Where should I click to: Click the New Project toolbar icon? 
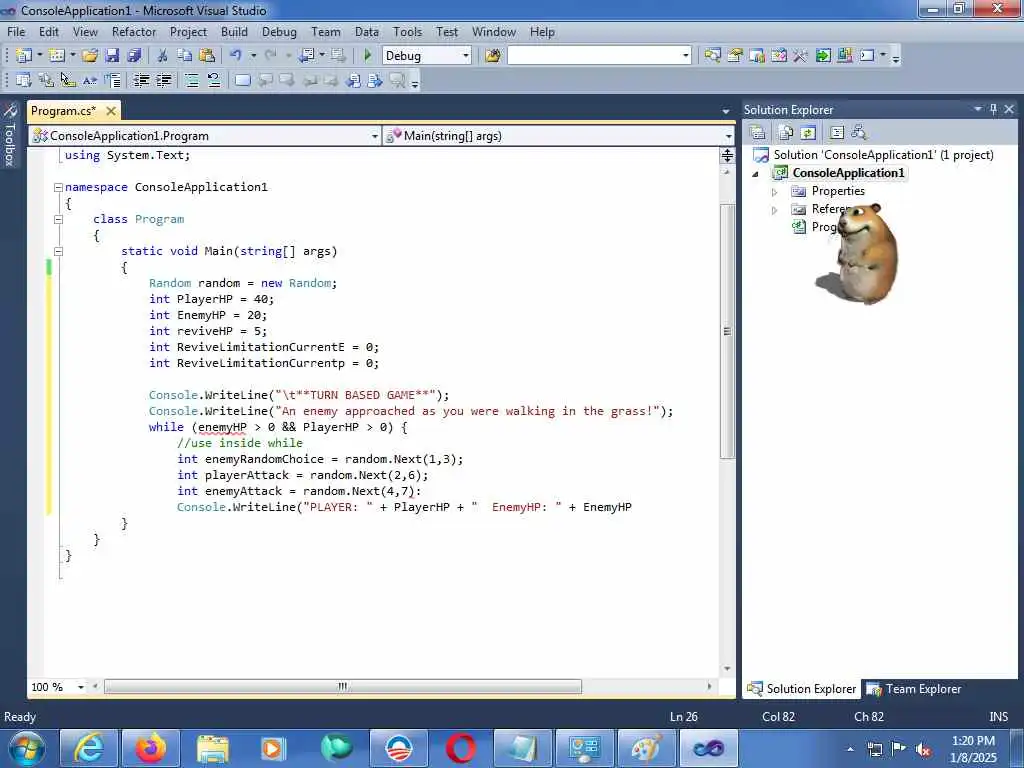24,56
